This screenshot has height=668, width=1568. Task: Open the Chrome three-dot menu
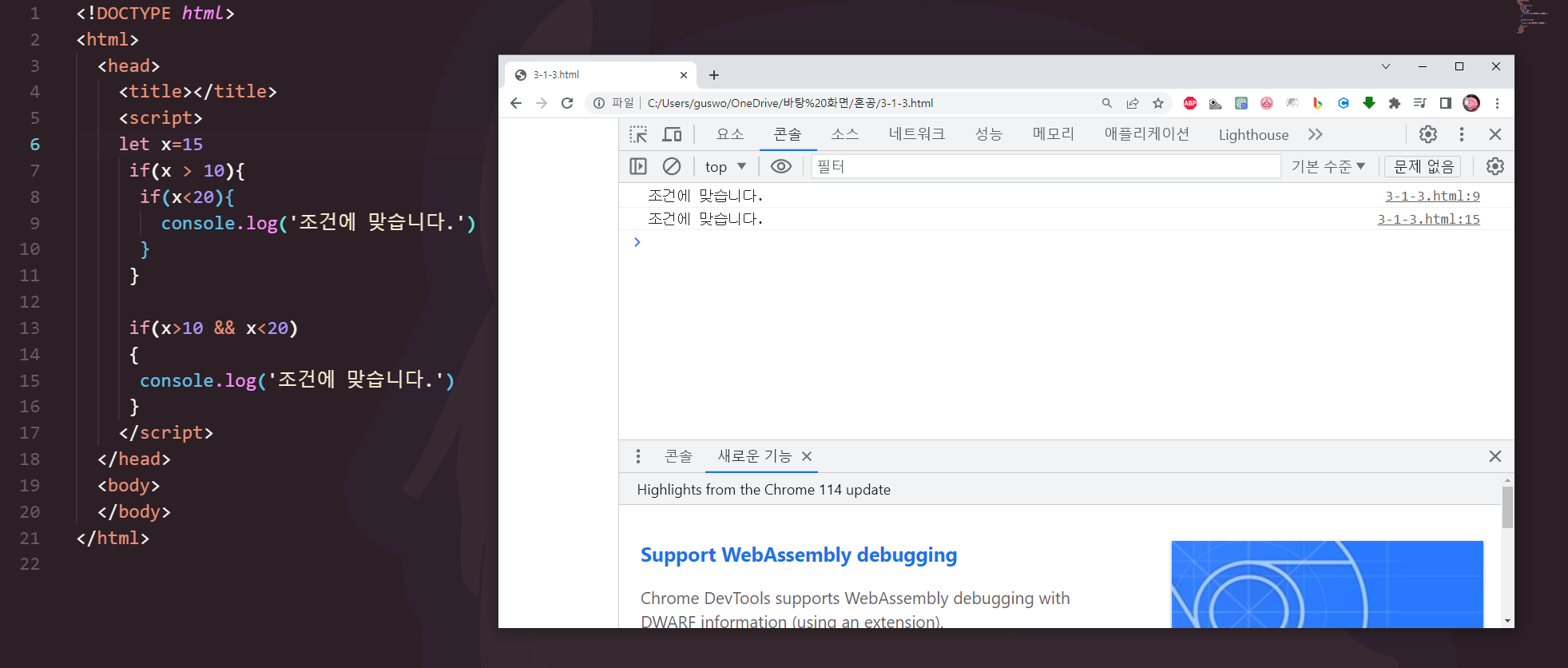1497,103
